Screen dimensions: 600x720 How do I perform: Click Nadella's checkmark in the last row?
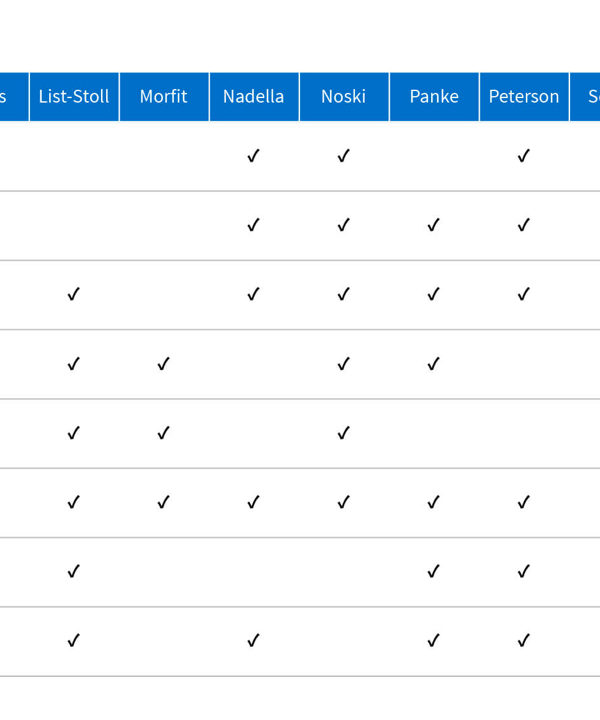pos(253,641)
